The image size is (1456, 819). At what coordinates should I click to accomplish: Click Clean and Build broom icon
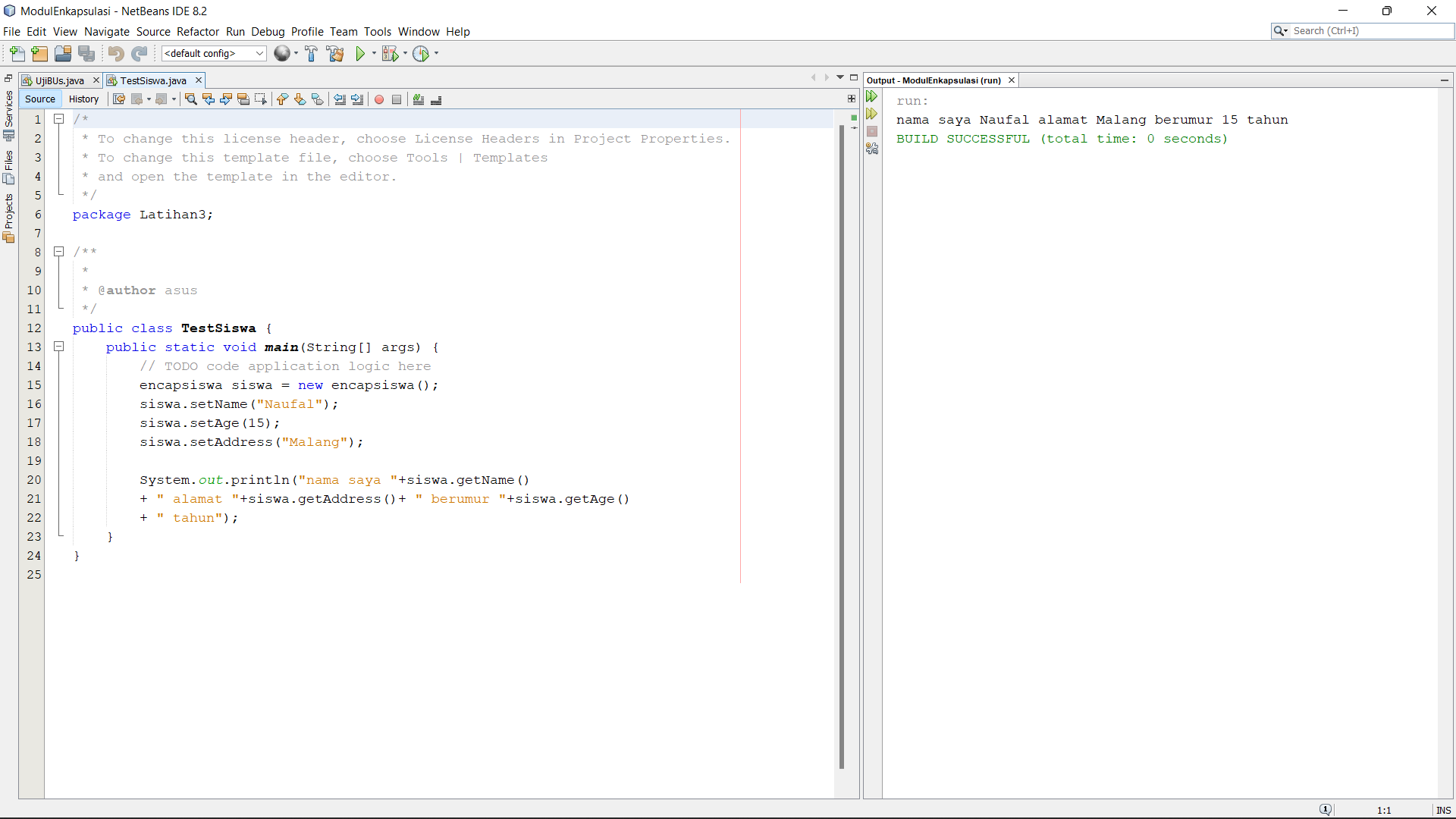pyautogui.click(x=334, y=54)
